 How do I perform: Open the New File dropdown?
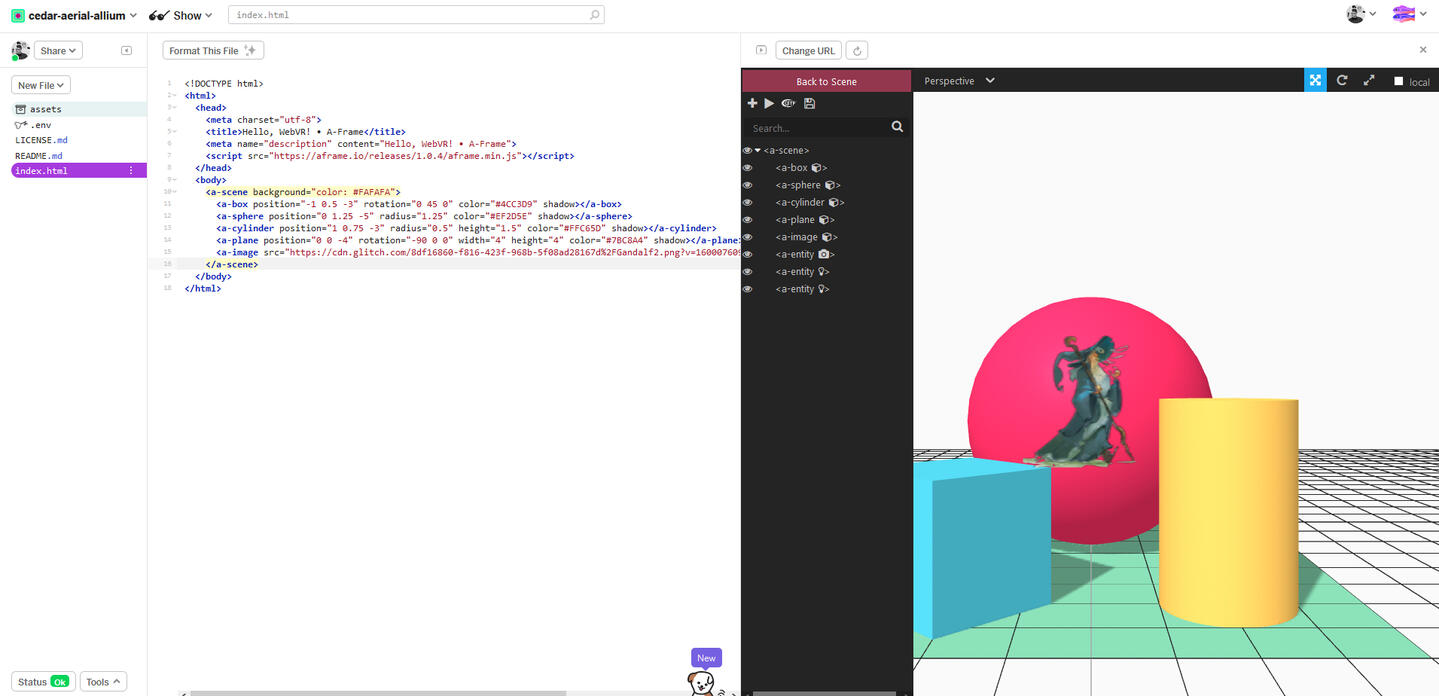point(41,86)
